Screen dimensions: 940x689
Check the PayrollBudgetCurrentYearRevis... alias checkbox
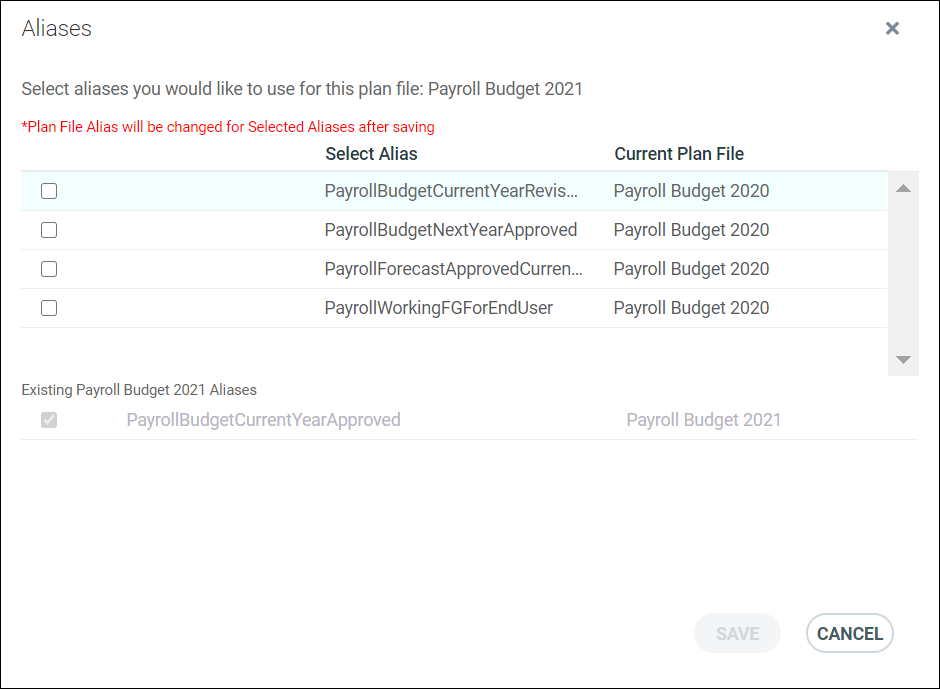pyautogui.click(x=49, y=191)
